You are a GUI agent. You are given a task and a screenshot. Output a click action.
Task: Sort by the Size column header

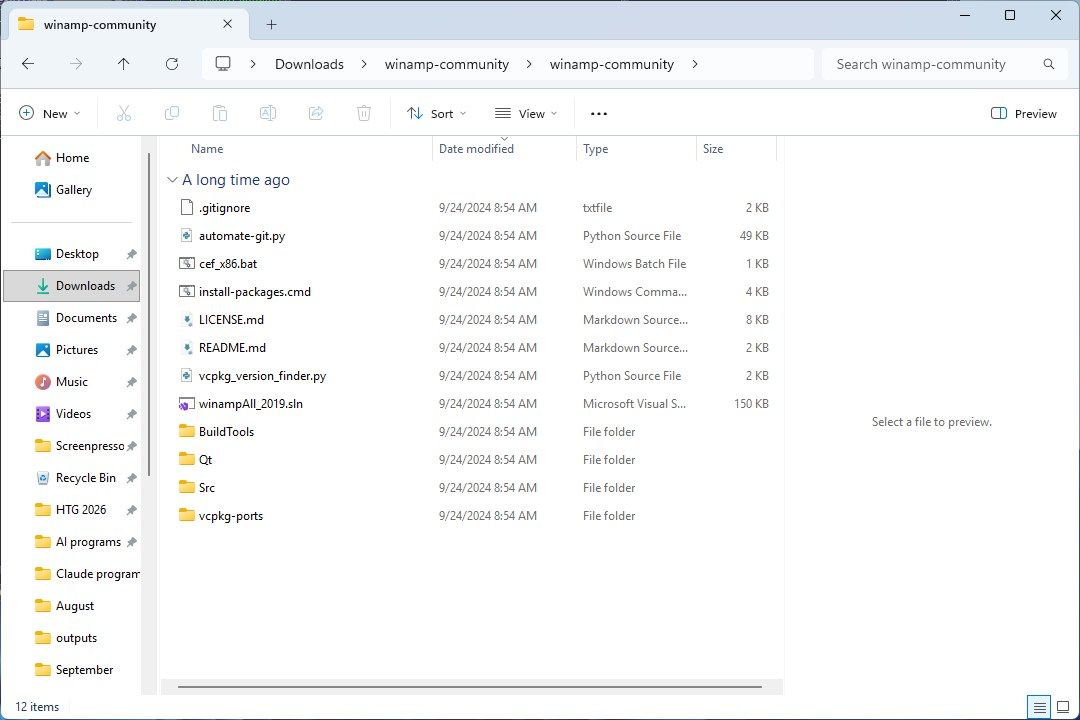coord(713,149)
